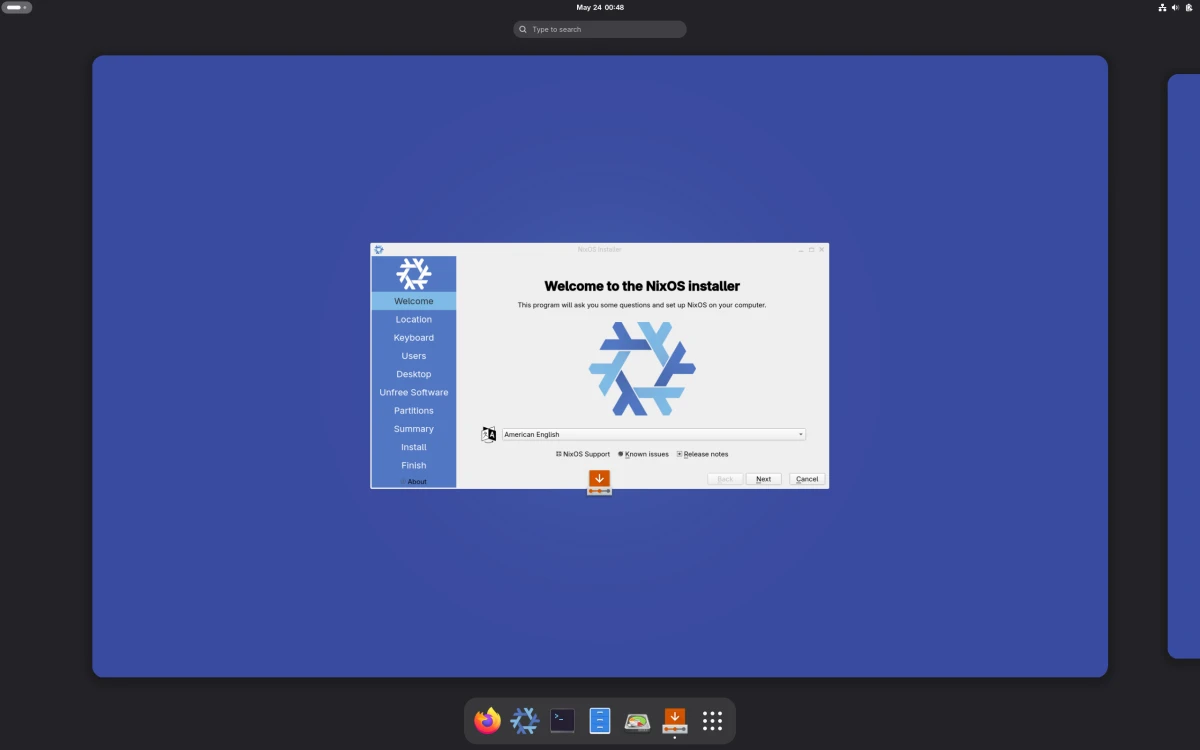The image size is (1200, 750).
Task: Select the Keyboard step in sidebar
Action: [x=413, y=337]
